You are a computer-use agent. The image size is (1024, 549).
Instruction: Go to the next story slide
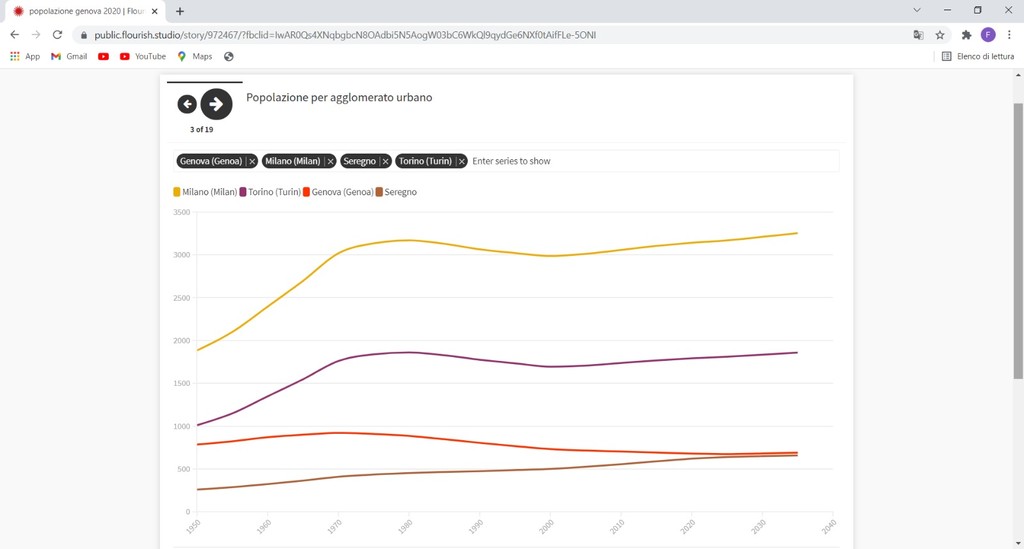coord(216,104)
